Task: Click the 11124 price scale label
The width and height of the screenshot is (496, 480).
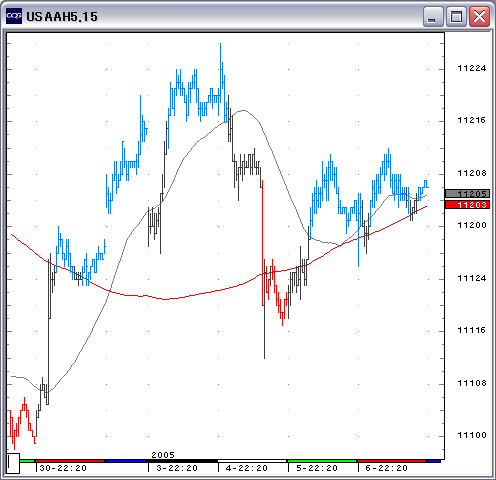Action: pos(472,278)
